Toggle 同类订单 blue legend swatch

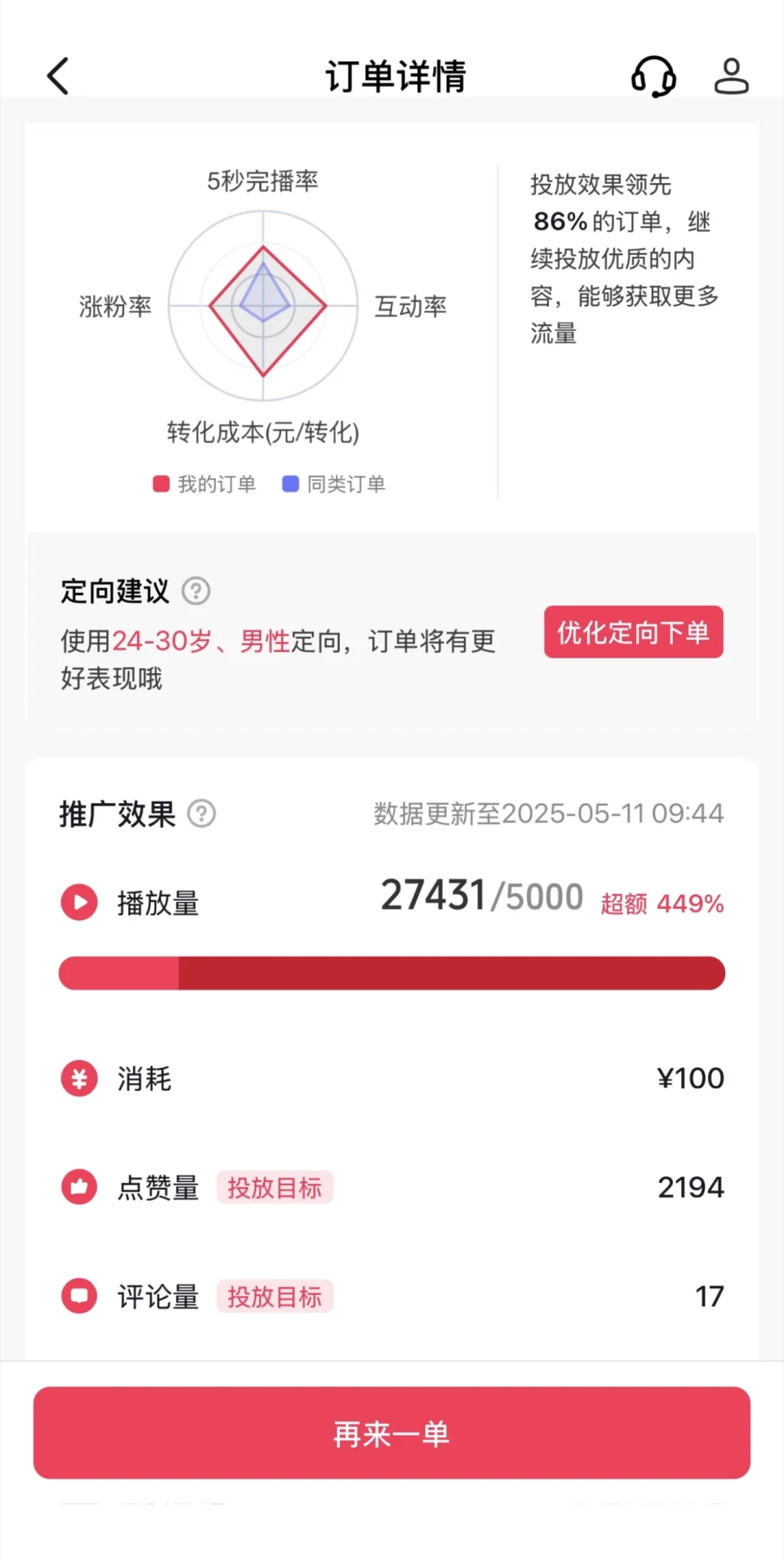(x=290, y=484)
